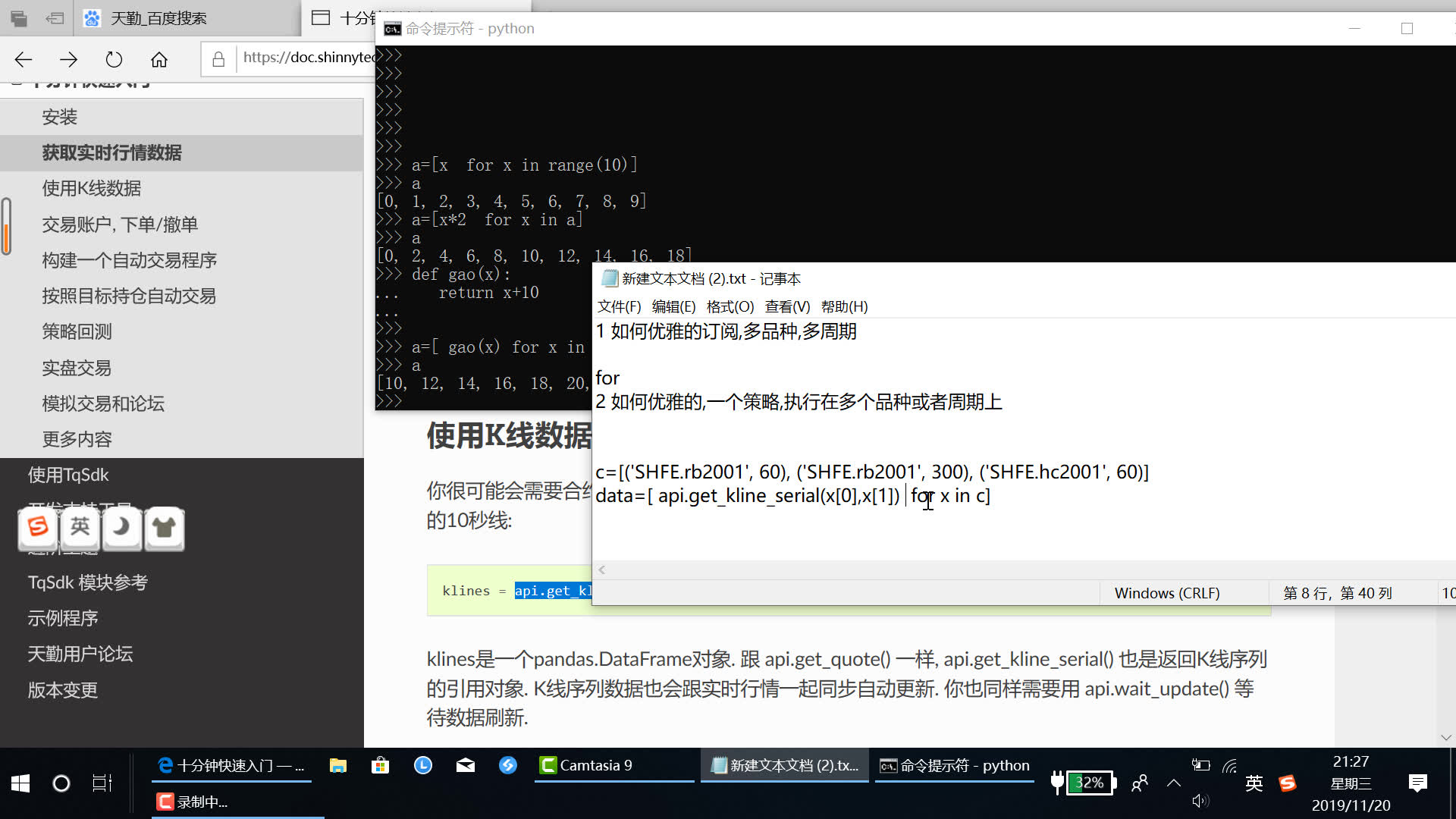Image resolution: width=1456 pixels, height=819 pixels.
Task: Click page scrollbar down arrow
Action: pyautogui.click(x=1446, y=737)
